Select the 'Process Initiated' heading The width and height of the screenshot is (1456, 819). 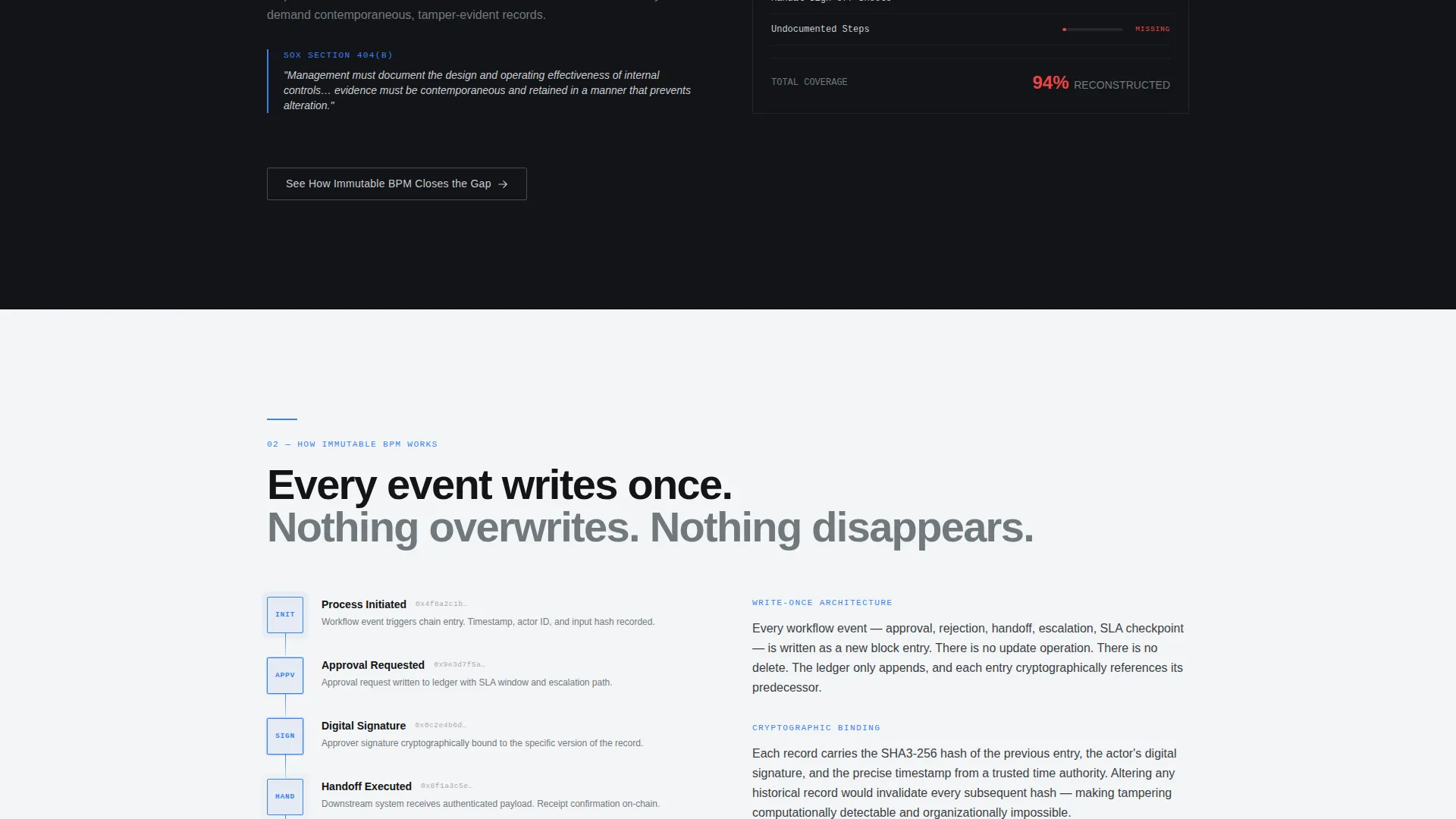pos(364,604)
